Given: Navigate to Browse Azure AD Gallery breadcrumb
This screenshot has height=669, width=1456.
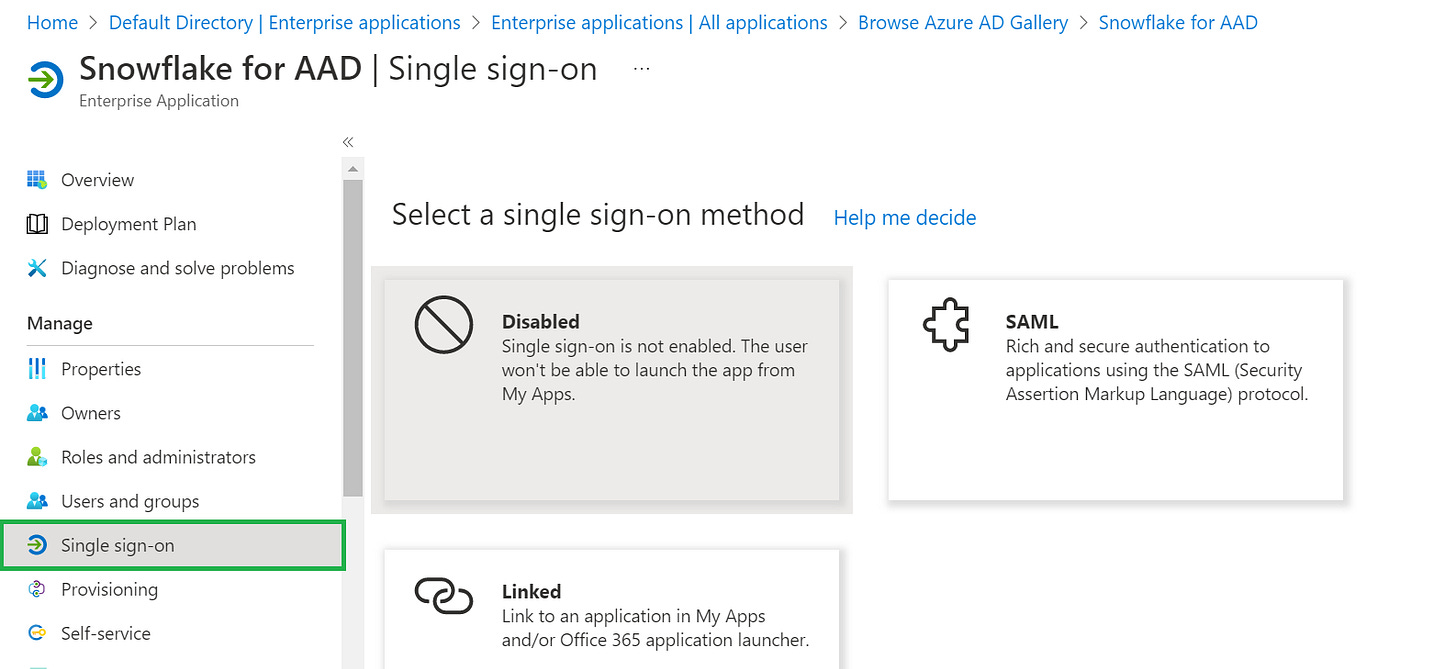Looking at the screenshot, I should pos(962,22).
